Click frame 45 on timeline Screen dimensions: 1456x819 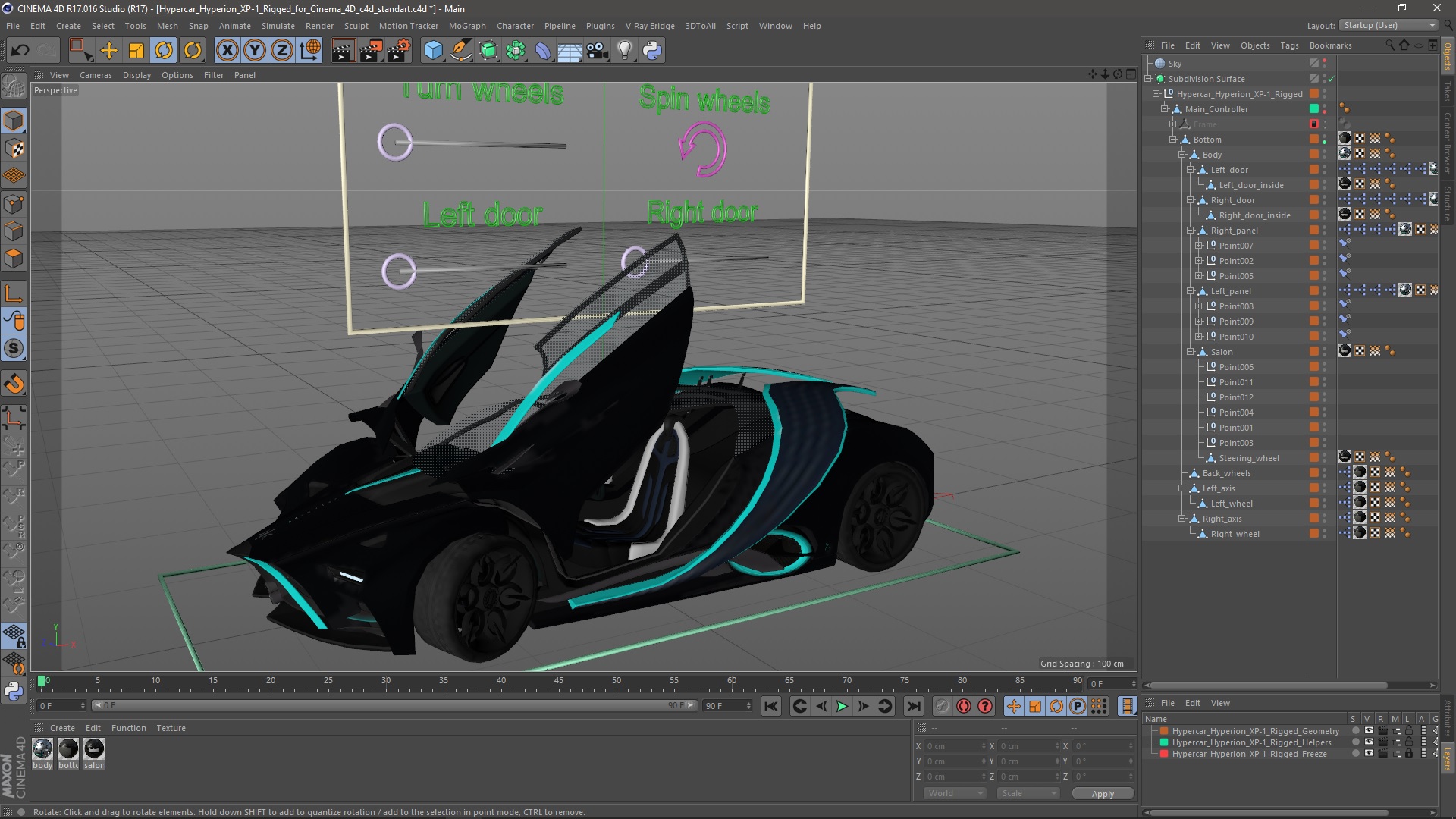coord(559,681)
